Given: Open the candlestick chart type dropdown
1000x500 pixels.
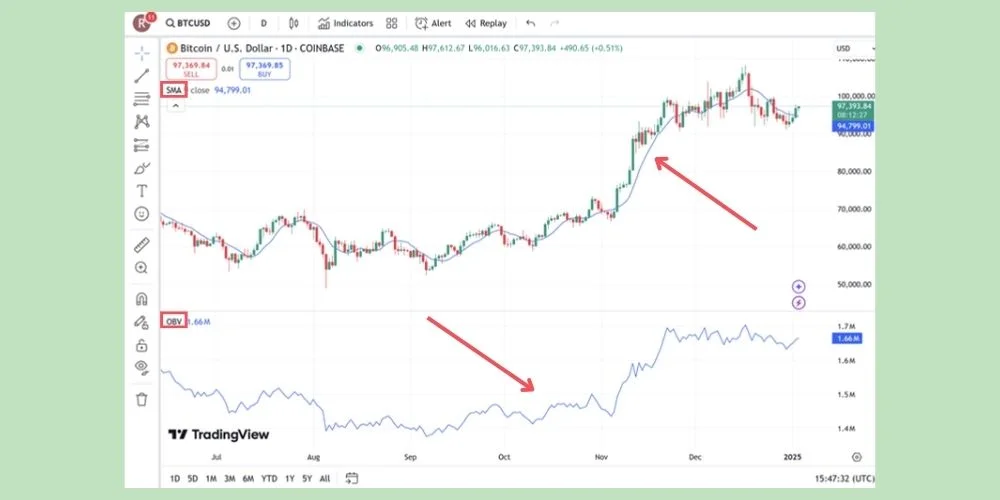Looking at the screenshot, I should tap(294, 23).
